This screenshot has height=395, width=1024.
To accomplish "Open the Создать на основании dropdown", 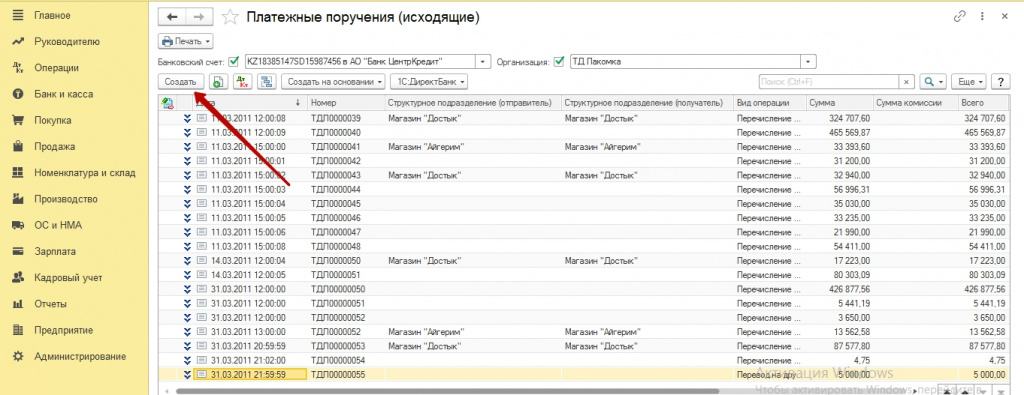I will tap(333, 82).
